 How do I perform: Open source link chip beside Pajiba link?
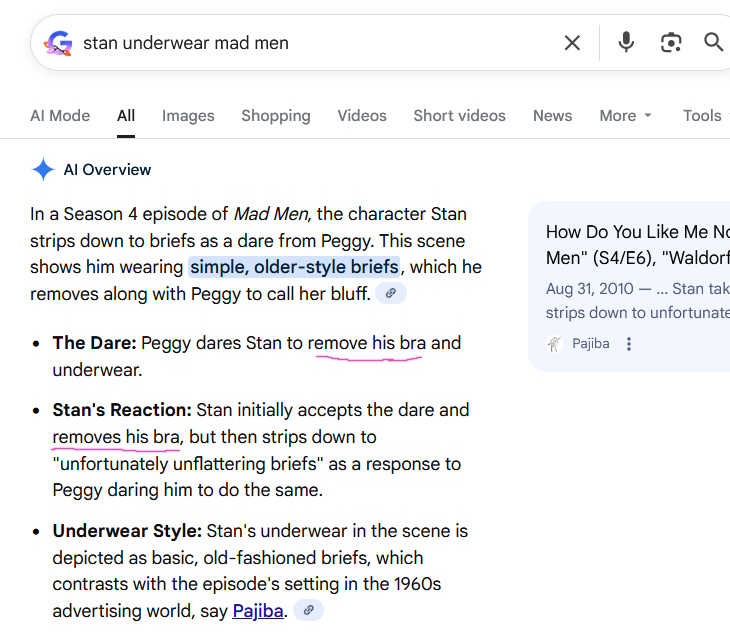(309, 611)
